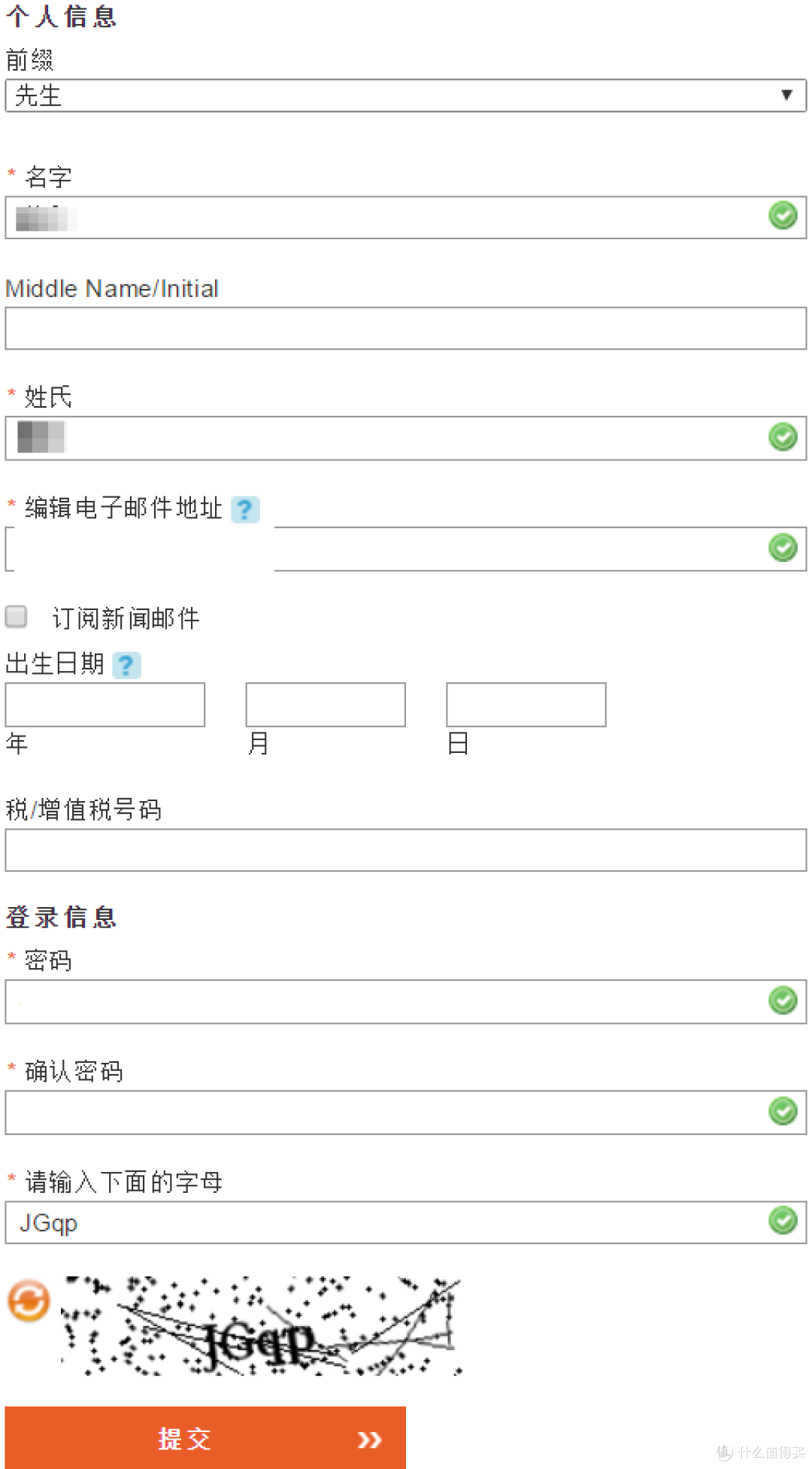Click green checkmark in 确认密码 field
The image size is (812, 1469).
pyautogui.click(x=783, y=1111)
